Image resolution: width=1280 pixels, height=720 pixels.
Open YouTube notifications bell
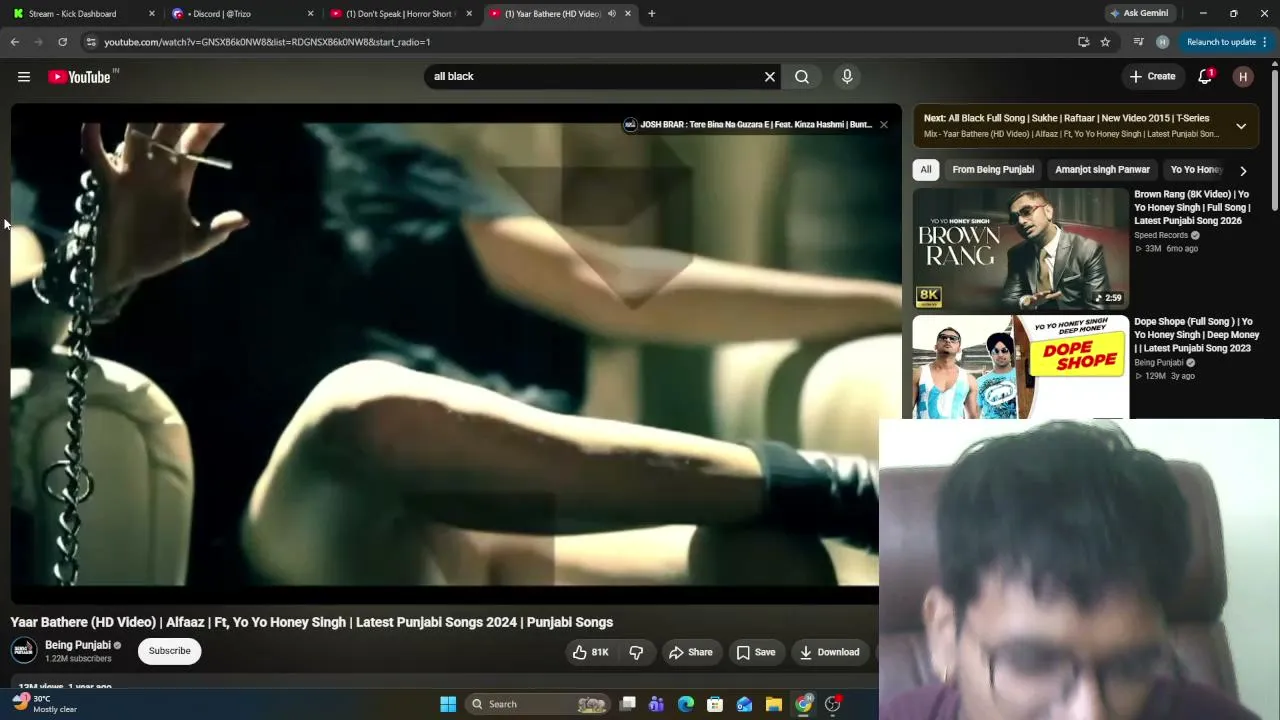point(1206,77)
